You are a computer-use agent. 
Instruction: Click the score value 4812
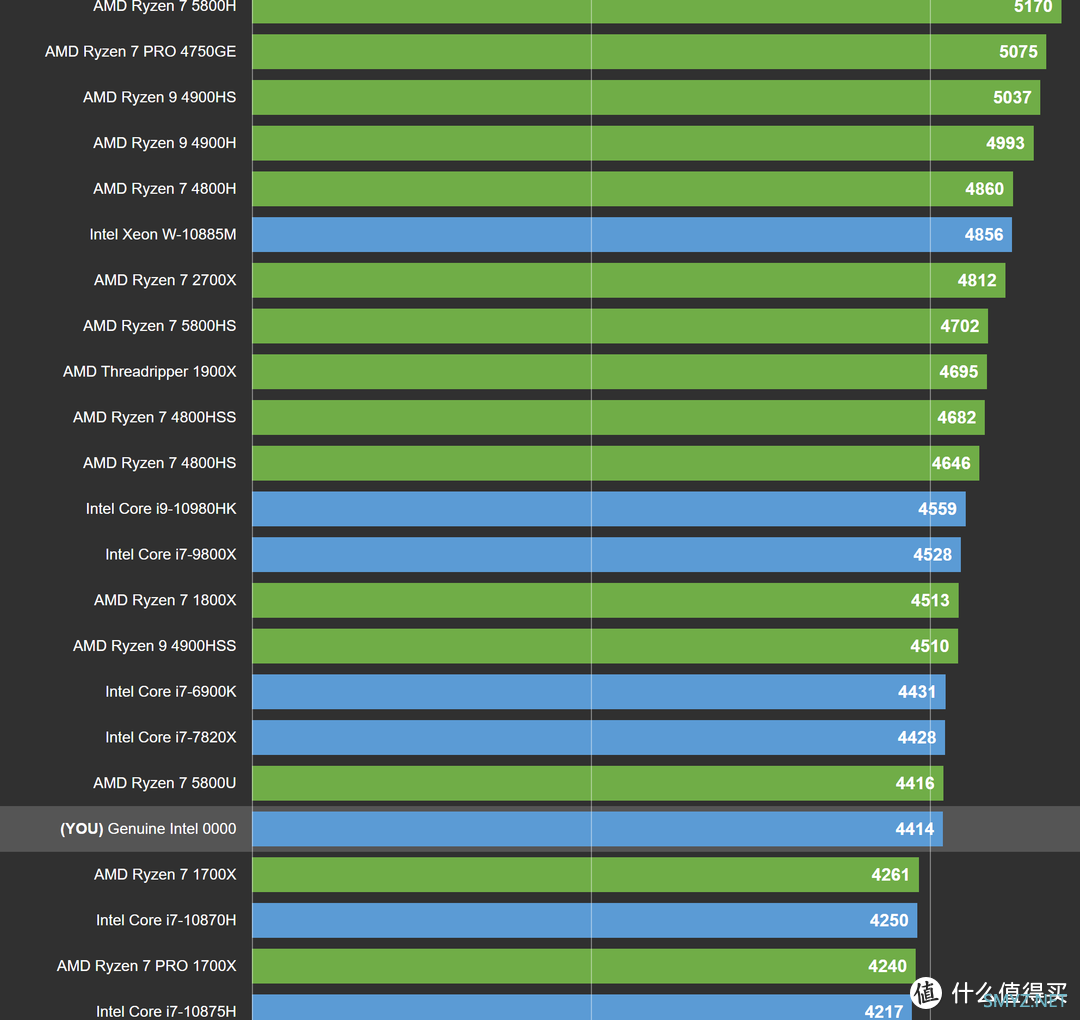click(x=977, y=280)
